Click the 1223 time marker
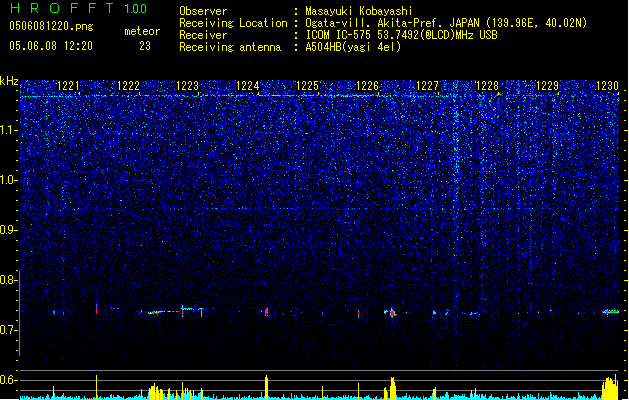 point(188,86)
